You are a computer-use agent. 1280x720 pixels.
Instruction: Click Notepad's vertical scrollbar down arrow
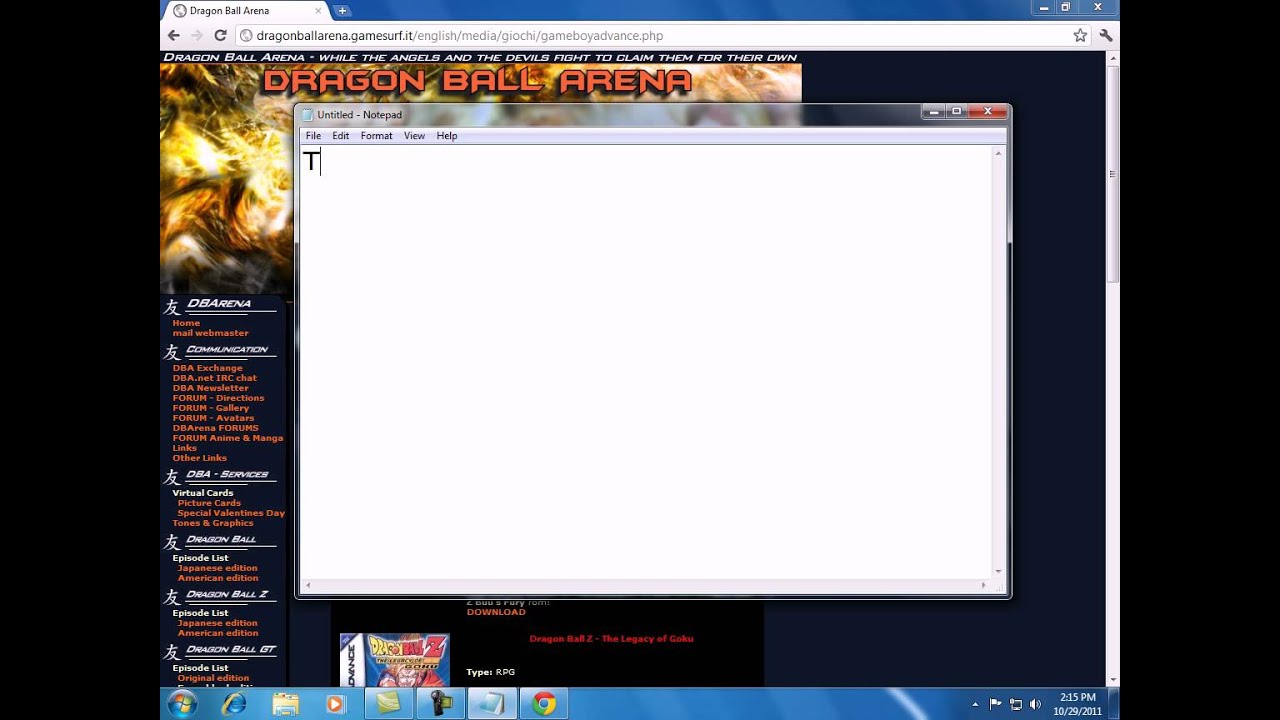click(x=998, y=571)
